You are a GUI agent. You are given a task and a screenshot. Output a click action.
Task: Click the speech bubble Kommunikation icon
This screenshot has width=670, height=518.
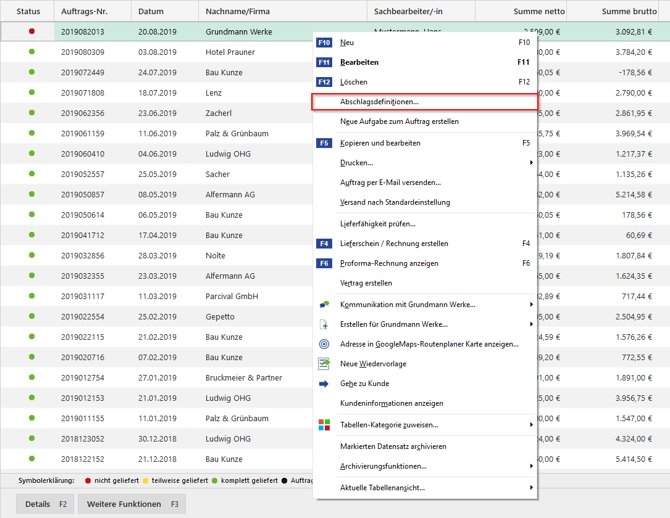tap(324, 305)
